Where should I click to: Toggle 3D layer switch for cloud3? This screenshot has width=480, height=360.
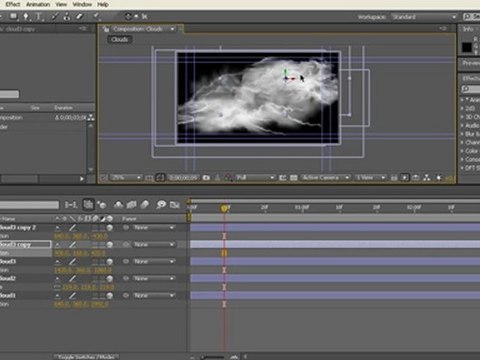(x=110, y=262)
